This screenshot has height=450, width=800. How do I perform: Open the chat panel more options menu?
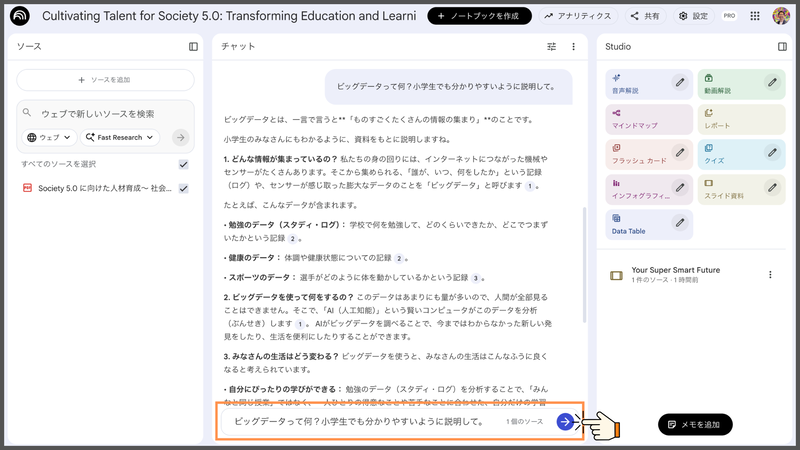coord(573,46)
